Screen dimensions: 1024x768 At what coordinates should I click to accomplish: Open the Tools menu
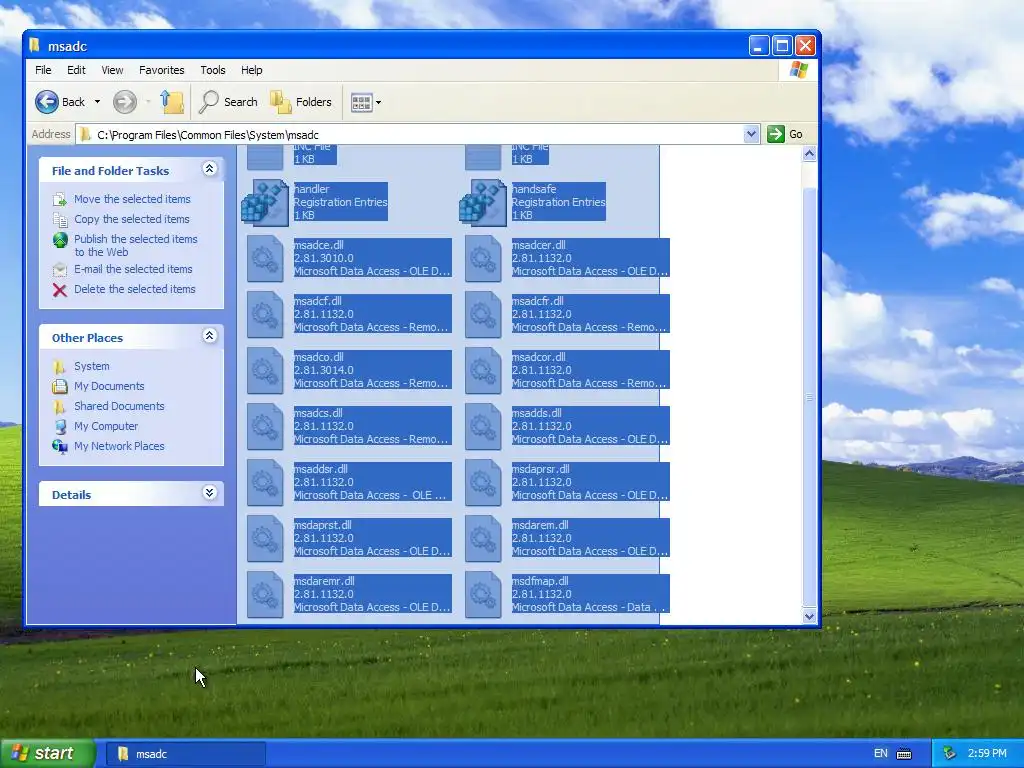coord(212,70)
